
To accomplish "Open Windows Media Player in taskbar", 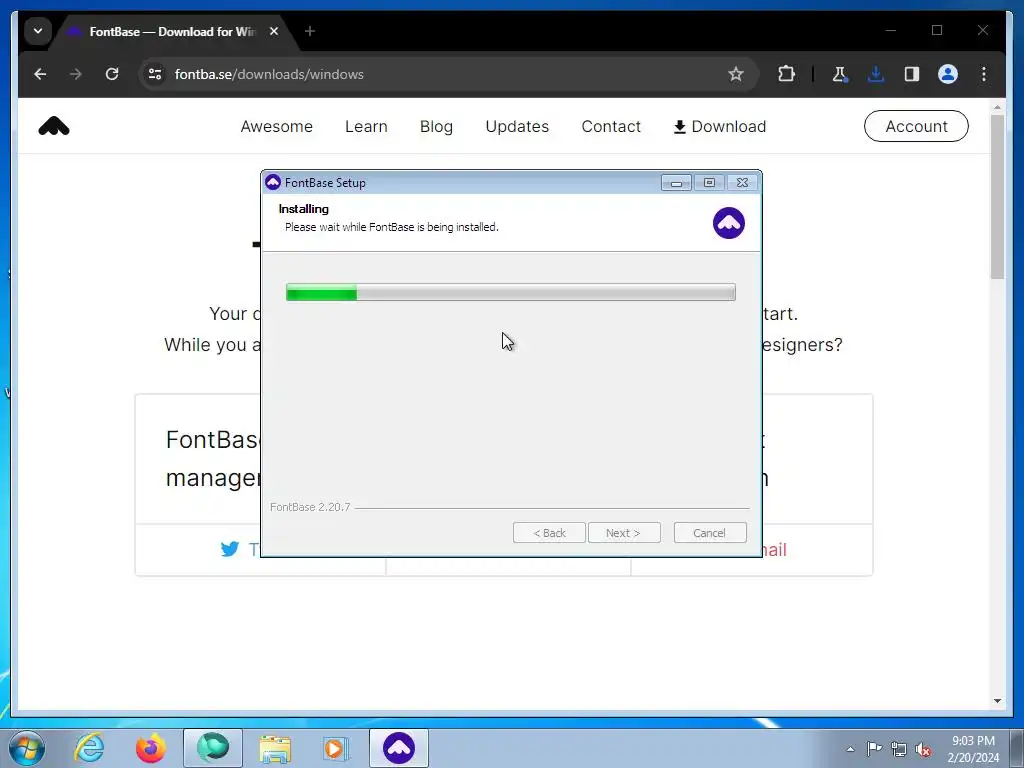I will [x=337, y=748].
